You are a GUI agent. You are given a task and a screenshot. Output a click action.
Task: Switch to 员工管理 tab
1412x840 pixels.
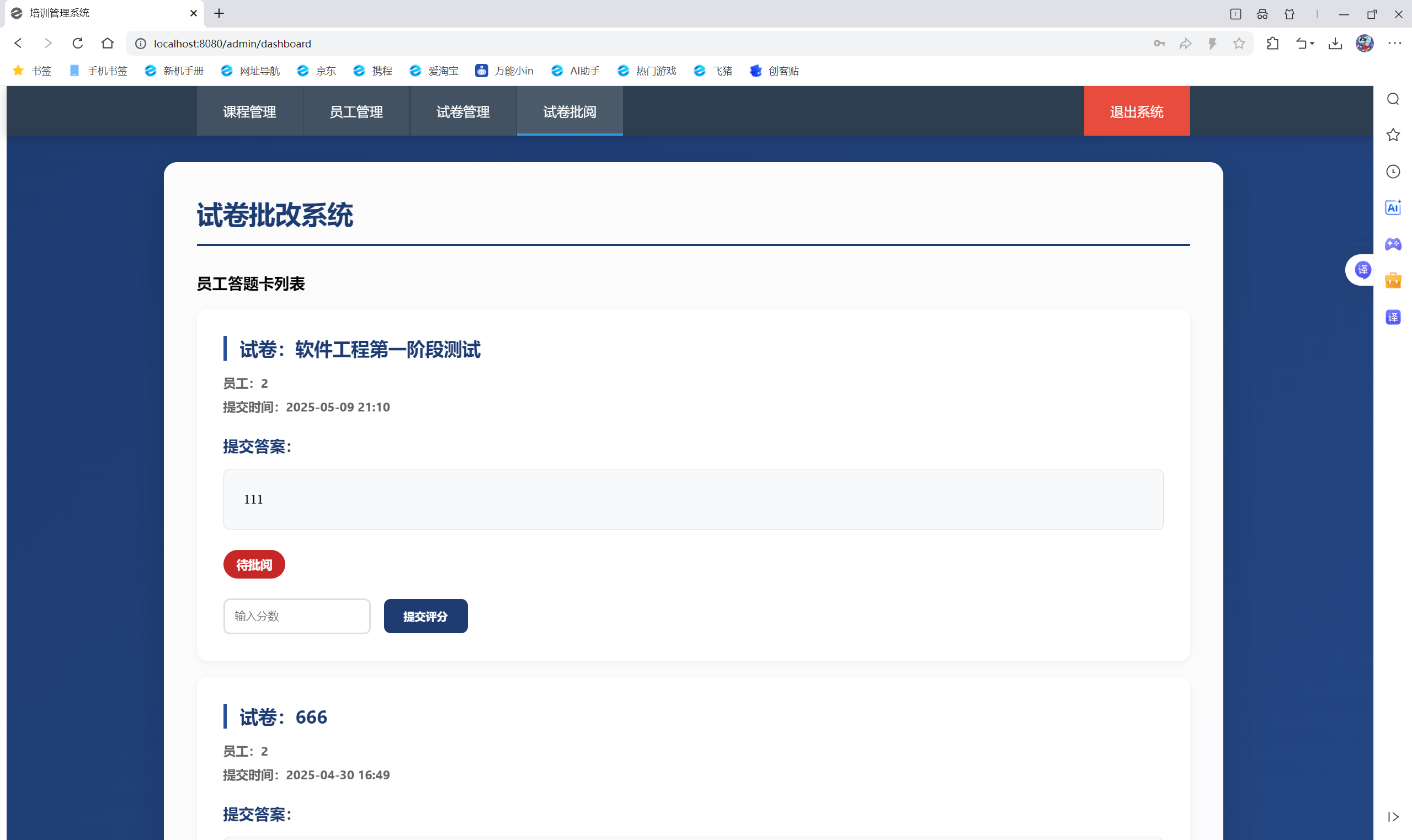coord(356,111)
